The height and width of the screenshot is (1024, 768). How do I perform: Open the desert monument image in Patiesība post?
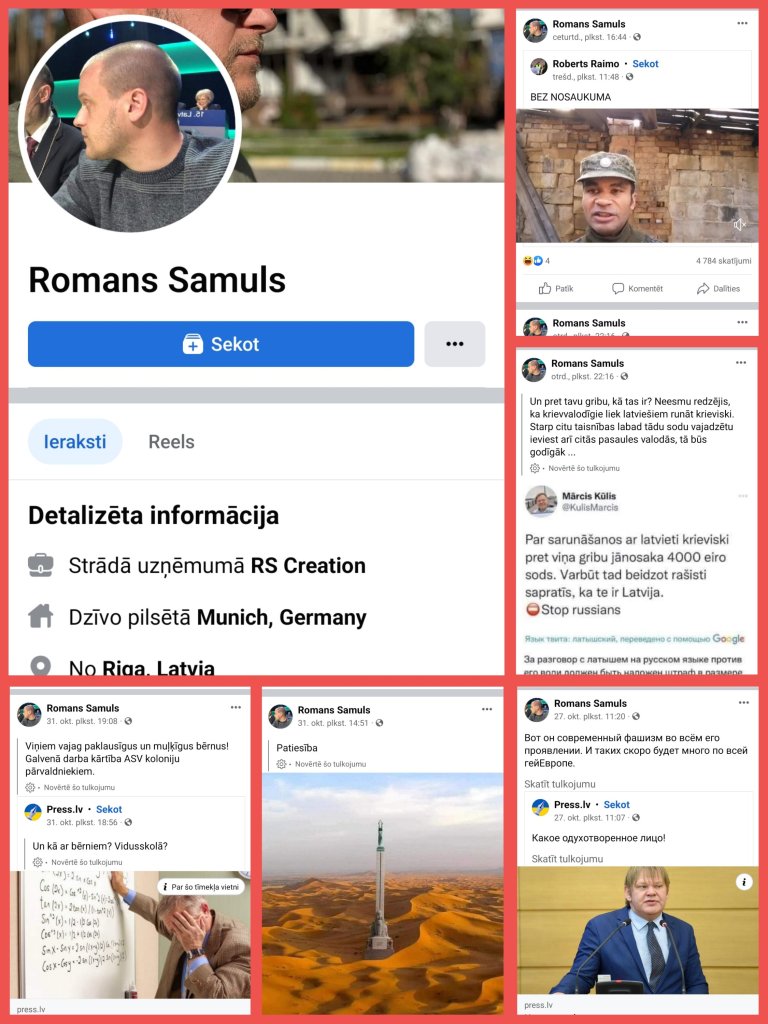(x=383, y=893)
